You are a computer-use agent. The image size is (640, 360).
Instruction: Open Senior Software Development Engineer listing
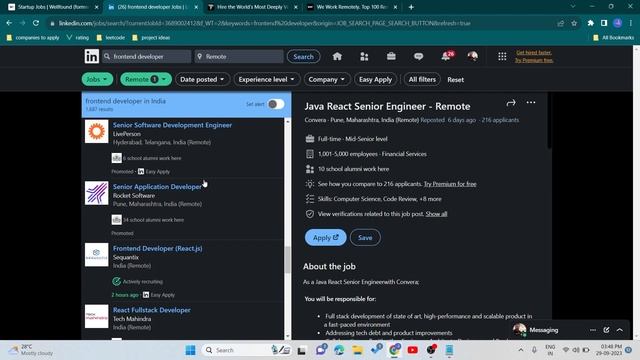pyautogui.click(x=172, y=125)
